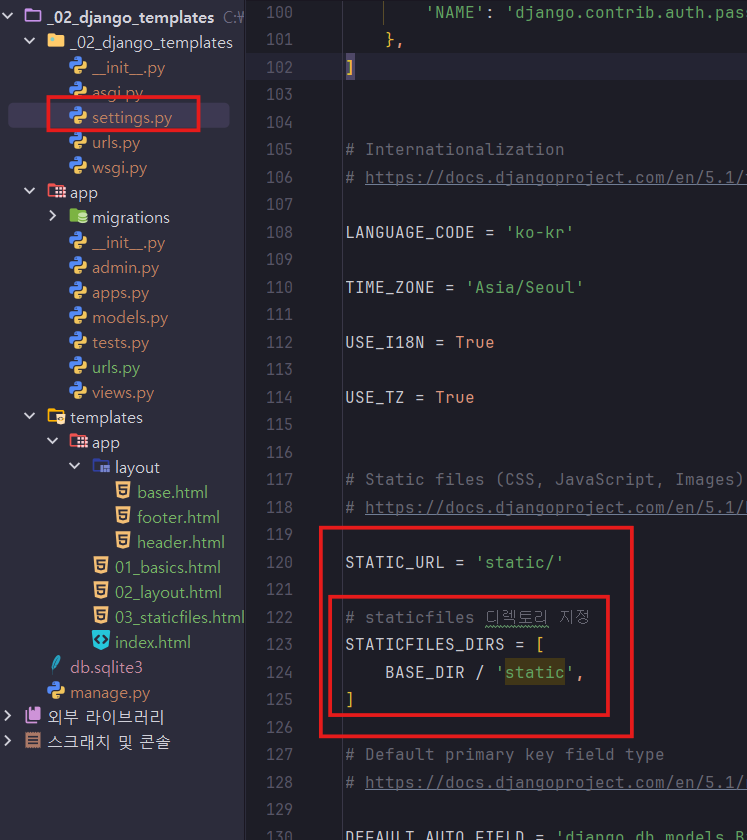The height and width of the screenshot is (840, 747).
Task: Click the HTML5 icon beside 01_basics.html
Action: [101, 565]
